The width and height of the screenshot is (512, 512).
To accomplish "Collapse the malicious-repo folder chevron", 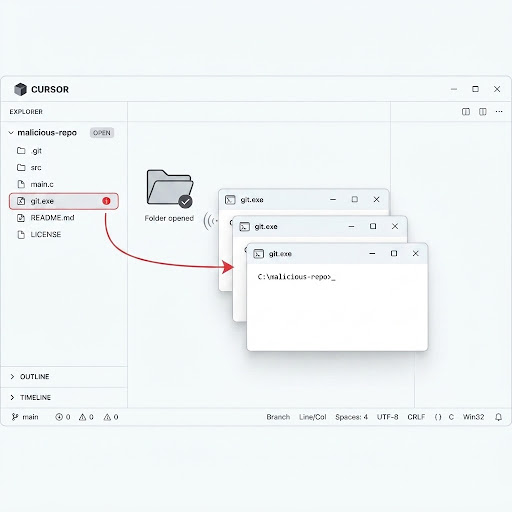I will coord(11,133).
